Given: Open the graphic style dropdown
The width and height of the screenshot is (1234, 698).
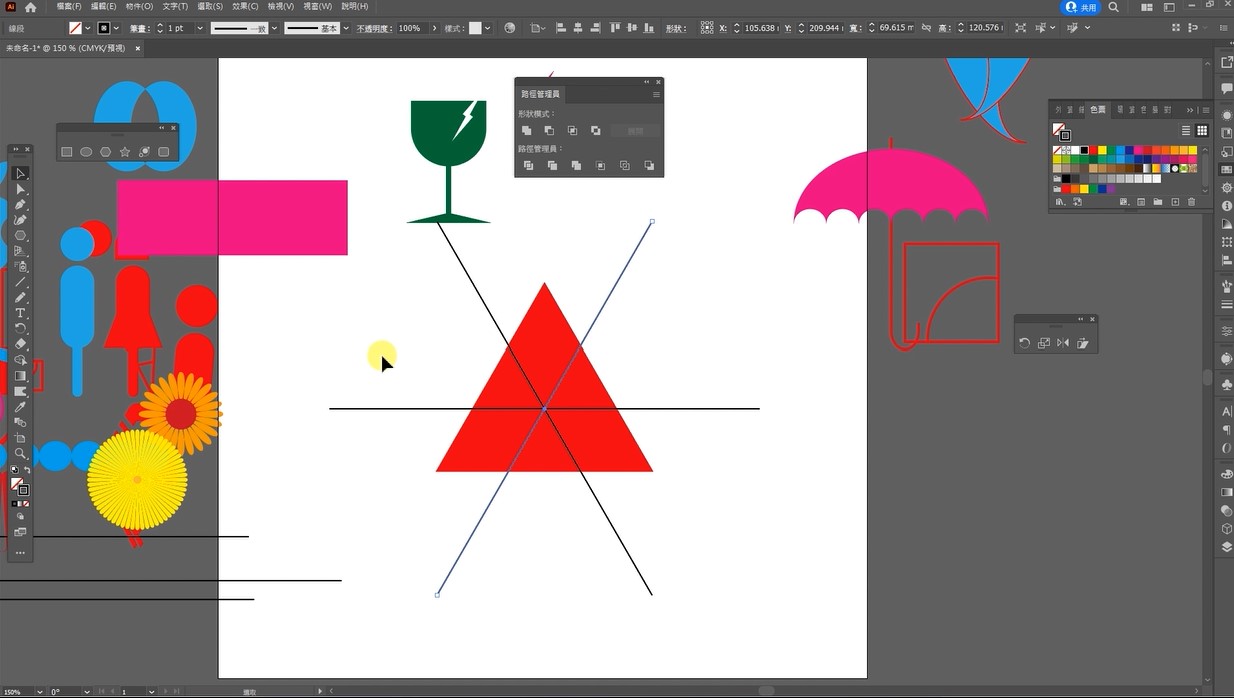Looking at the screenshot, I should click(x=487, y=28).
